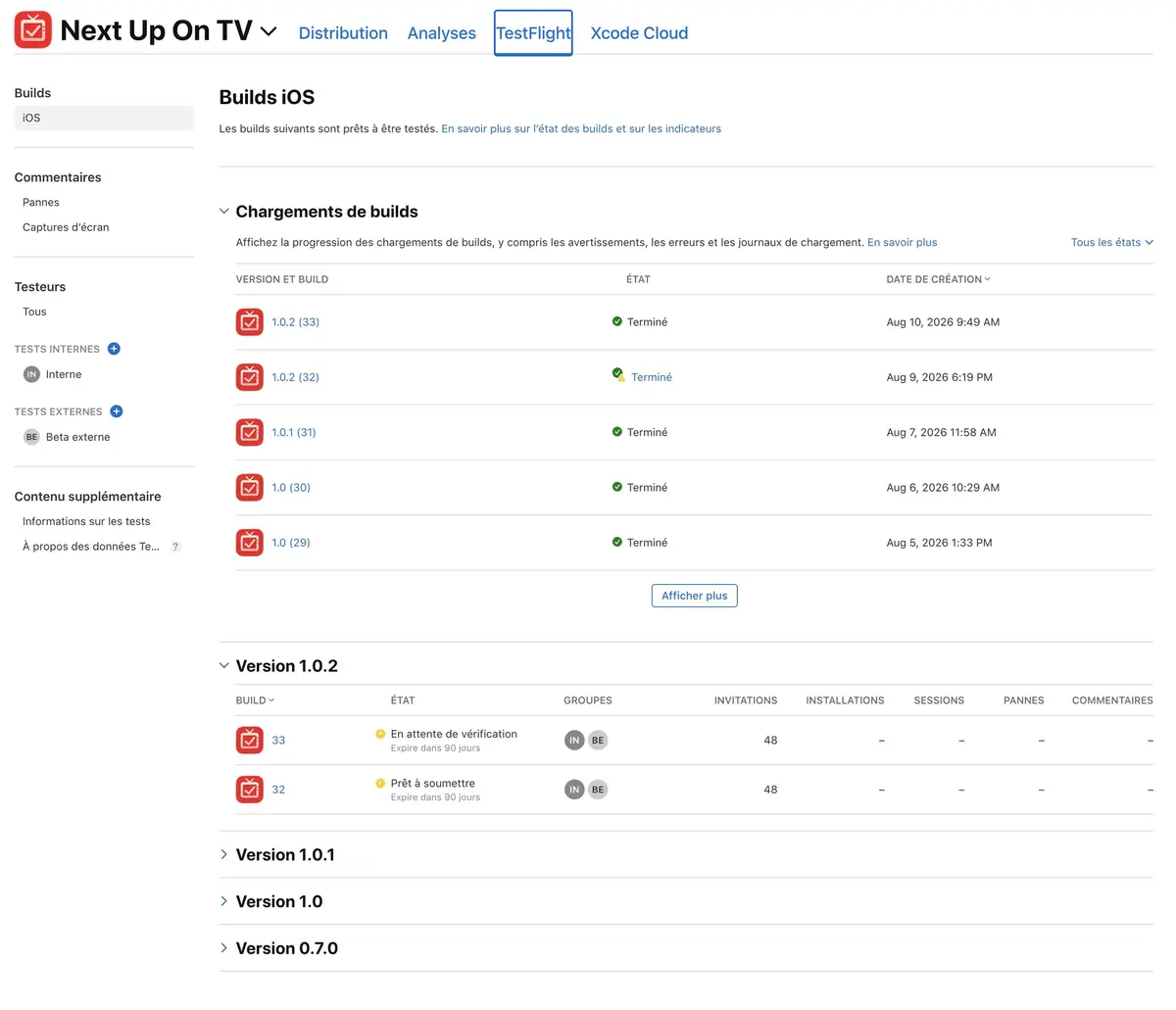The image size is (1176, 1010).
Task: Open Captures d'écran in the sidebar
Action: pyautogui.click(x=66, y=227)
